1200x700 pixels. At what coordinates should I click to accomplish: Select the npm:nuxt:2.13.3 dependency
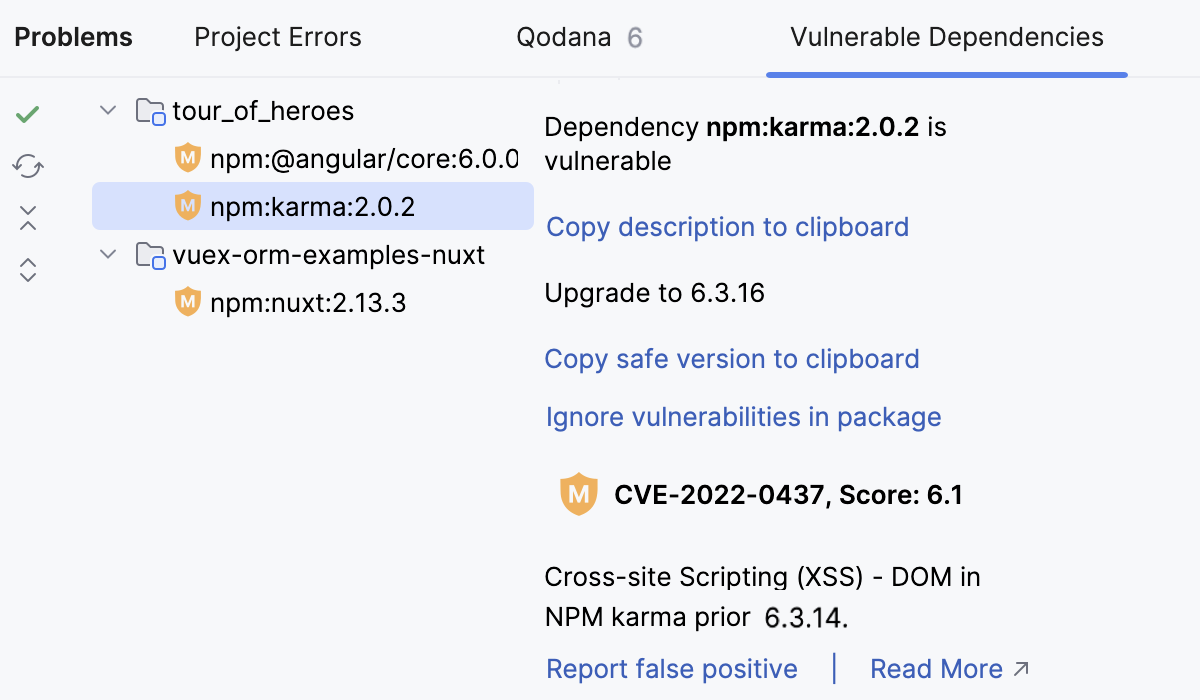(306, 302)
